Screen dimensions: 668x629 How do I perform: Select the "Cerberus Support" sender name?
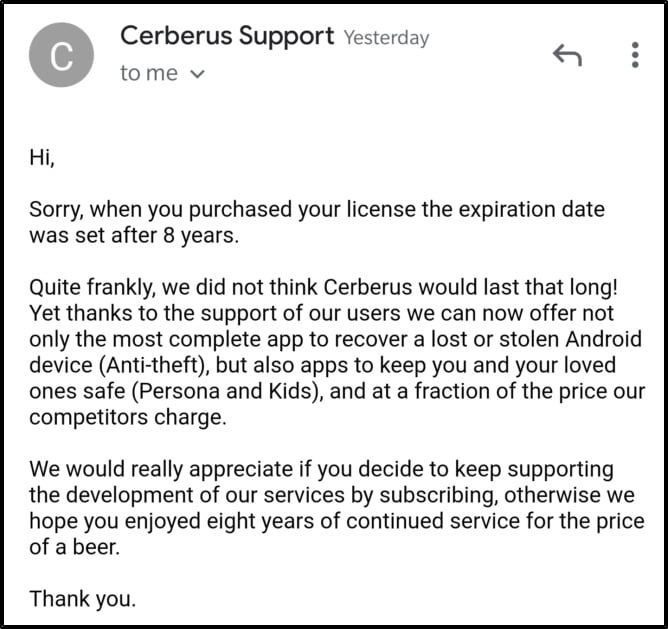pos(227,35)
